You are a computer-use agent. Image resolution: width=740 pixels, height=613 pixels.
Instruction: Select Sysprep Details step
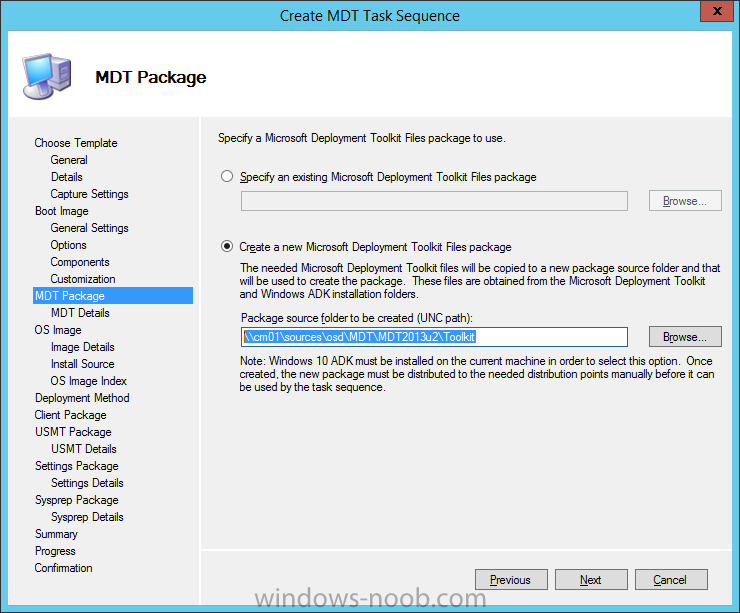pos(87,517)
